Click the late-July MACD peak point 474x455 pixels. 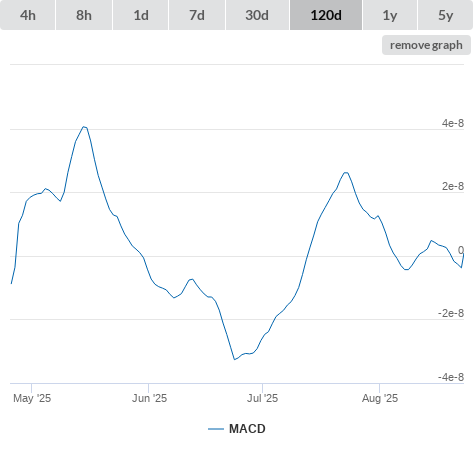click(x=346, y=172)
